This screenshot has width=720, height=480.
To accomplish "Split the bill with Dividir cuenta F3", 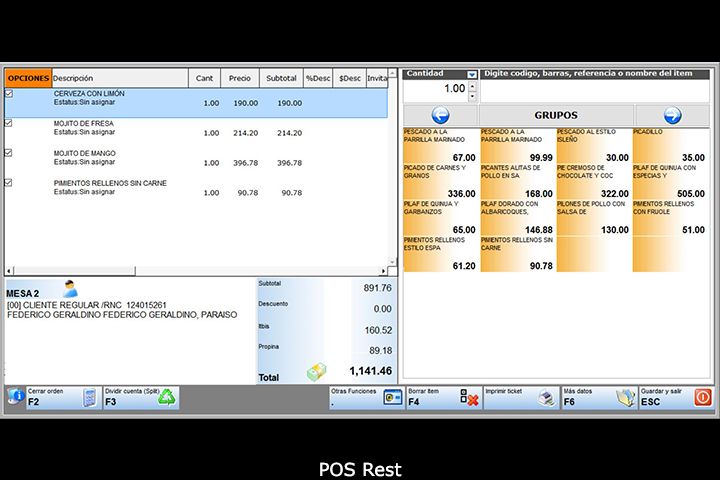I will 141,397.
